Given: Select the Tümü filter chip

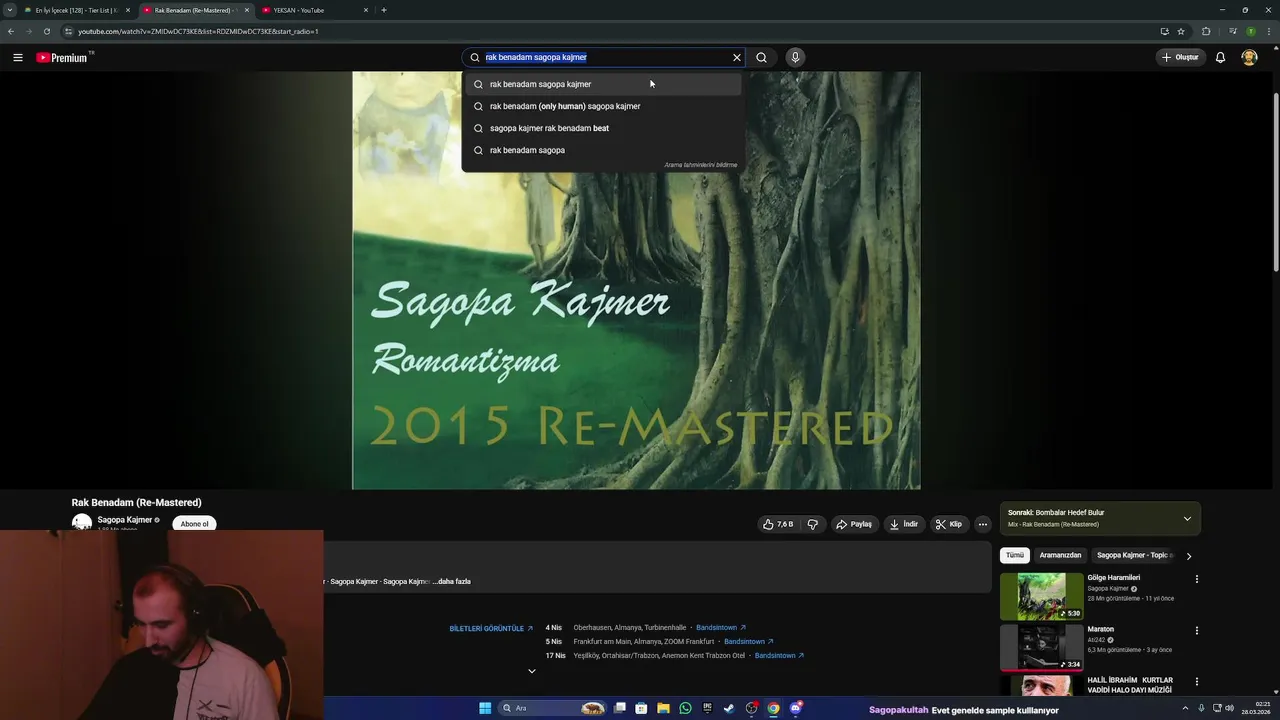Looking at the screenshot, I should [1015, 555].
